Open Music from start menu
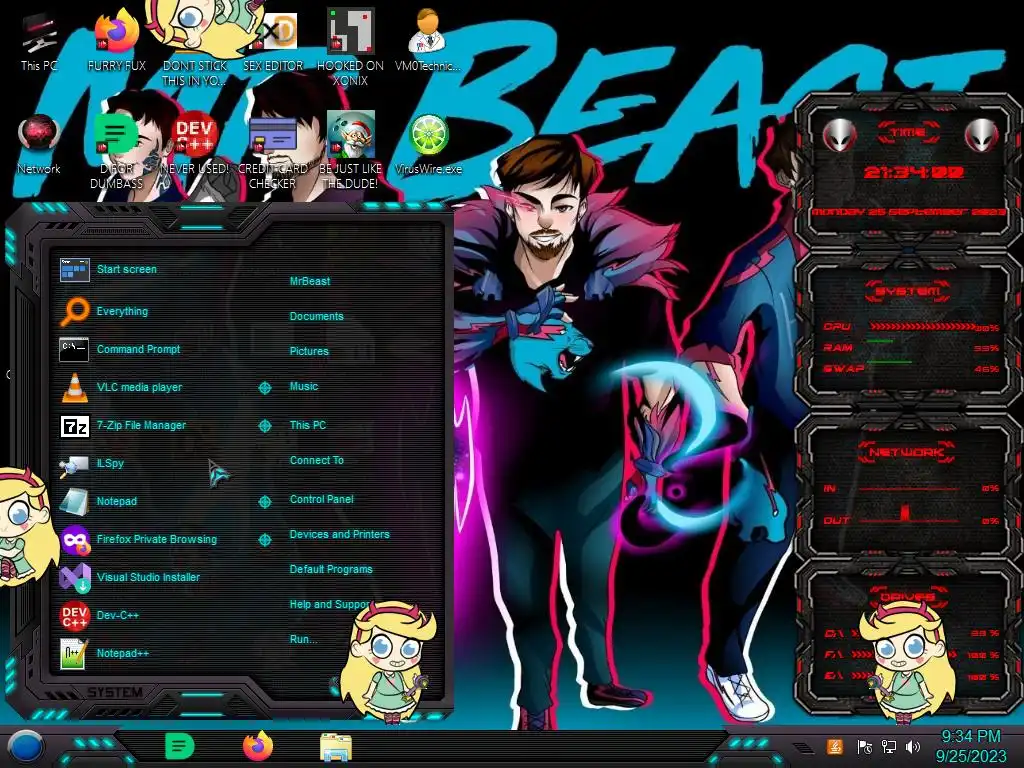 click(304, 387)
